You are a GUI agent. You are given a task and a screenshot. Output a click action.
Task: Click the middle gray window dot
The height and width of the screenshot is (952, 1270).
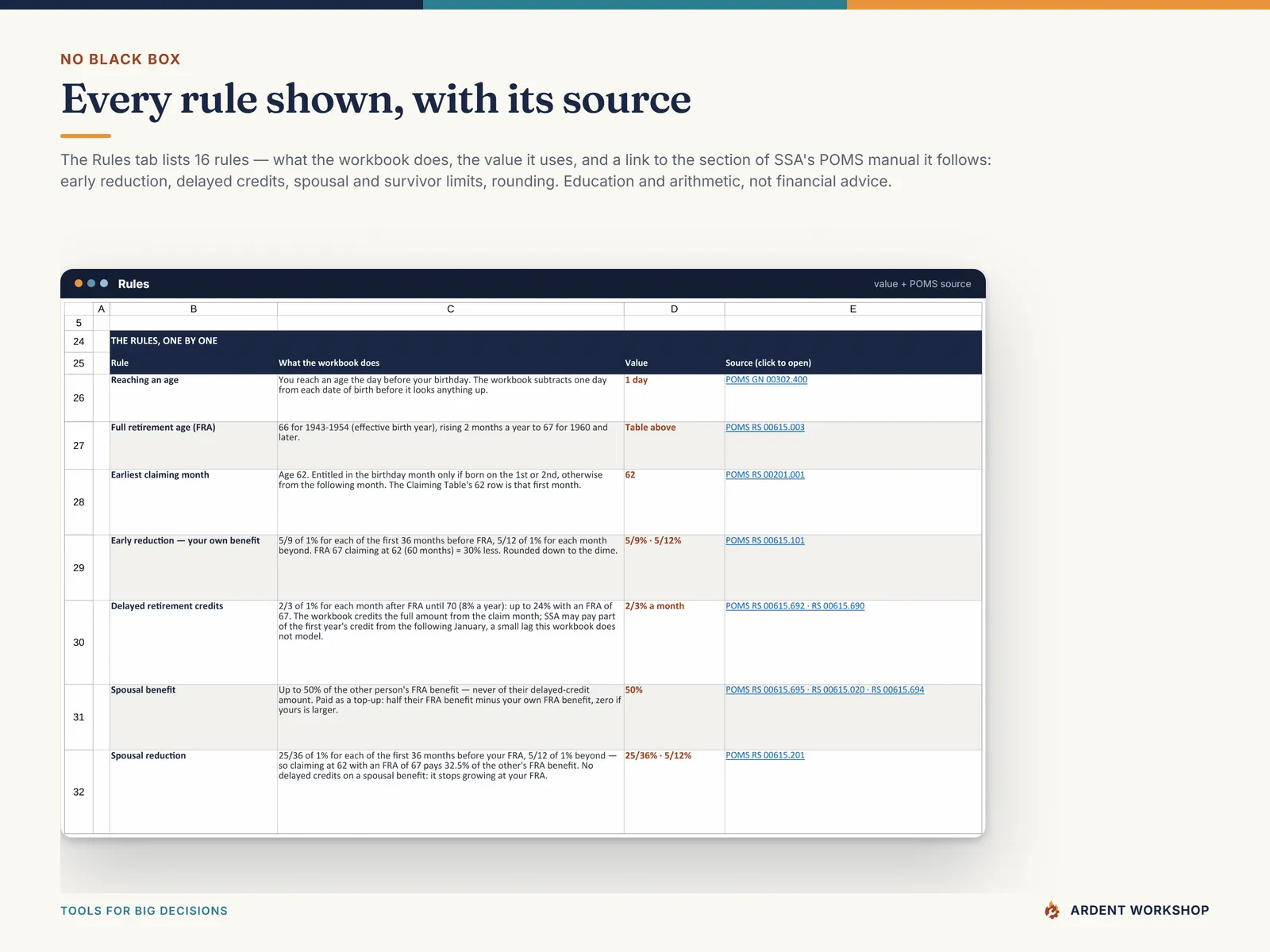pyautogui.click(x=91, y=283)
